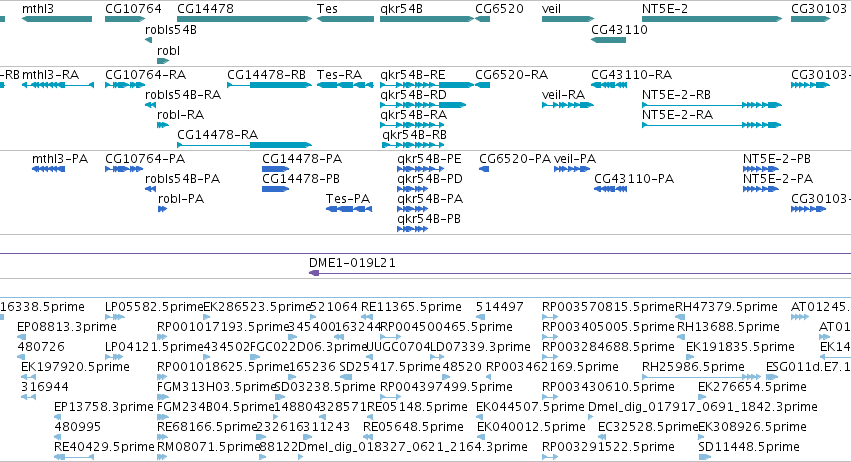This screenshot has height=462, width=851.
Task: Open the veil gene feature
Action: click(568, 19)
